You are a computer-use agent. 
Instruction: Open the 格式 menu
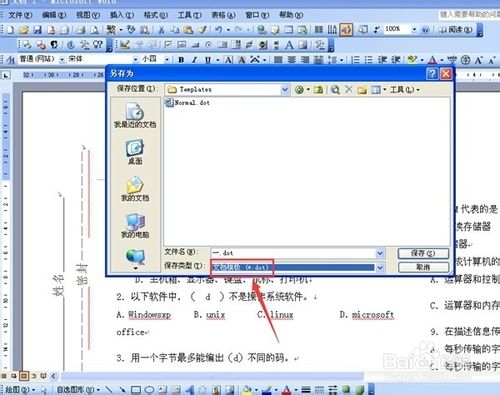point(155,15)
